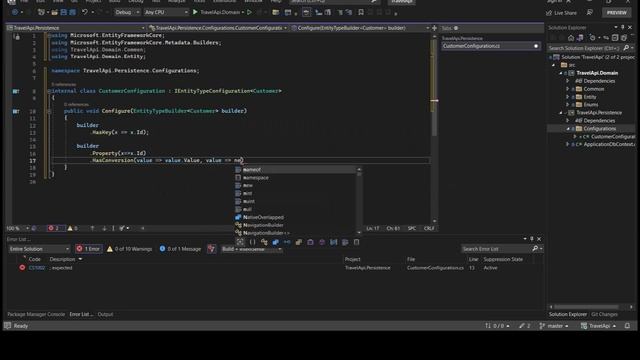Expand Dependencies under TravelApi.Domain
Viewport: 640px width, 360px height.
pos(567,81)
